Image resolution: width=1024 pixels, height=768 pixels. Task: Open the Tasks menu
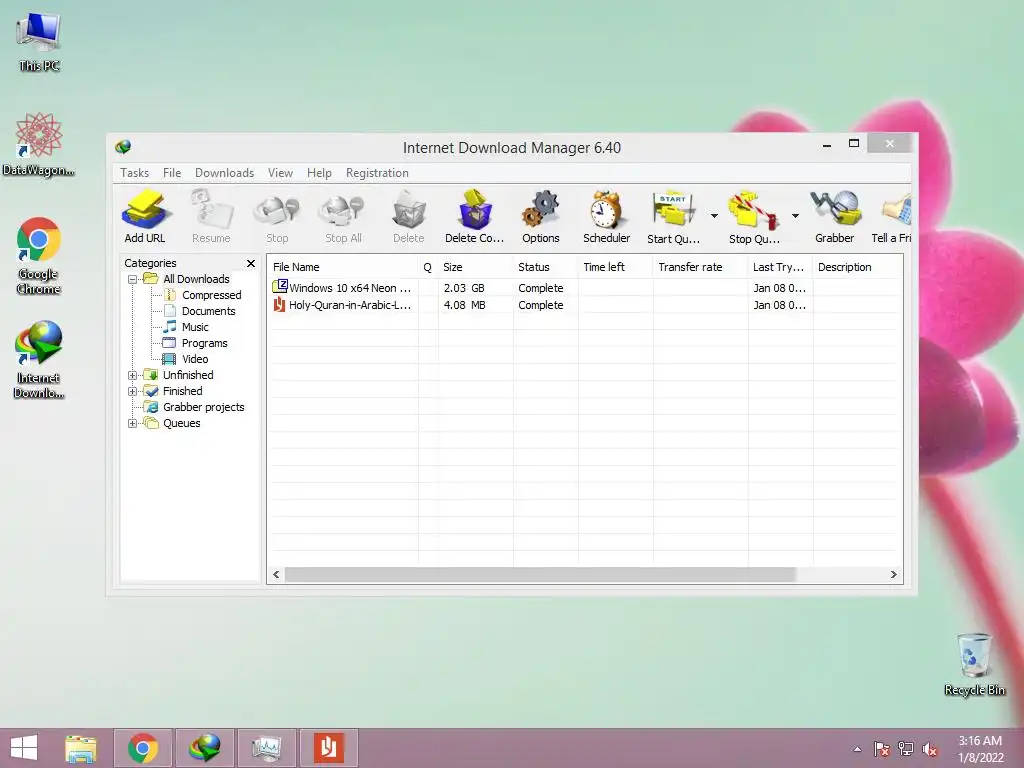click(135, 173)
